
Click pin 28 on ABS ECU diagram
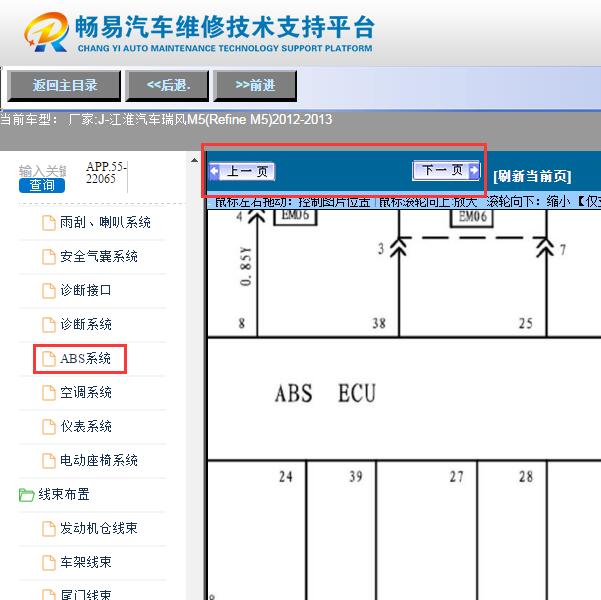(x=526, y=477)
